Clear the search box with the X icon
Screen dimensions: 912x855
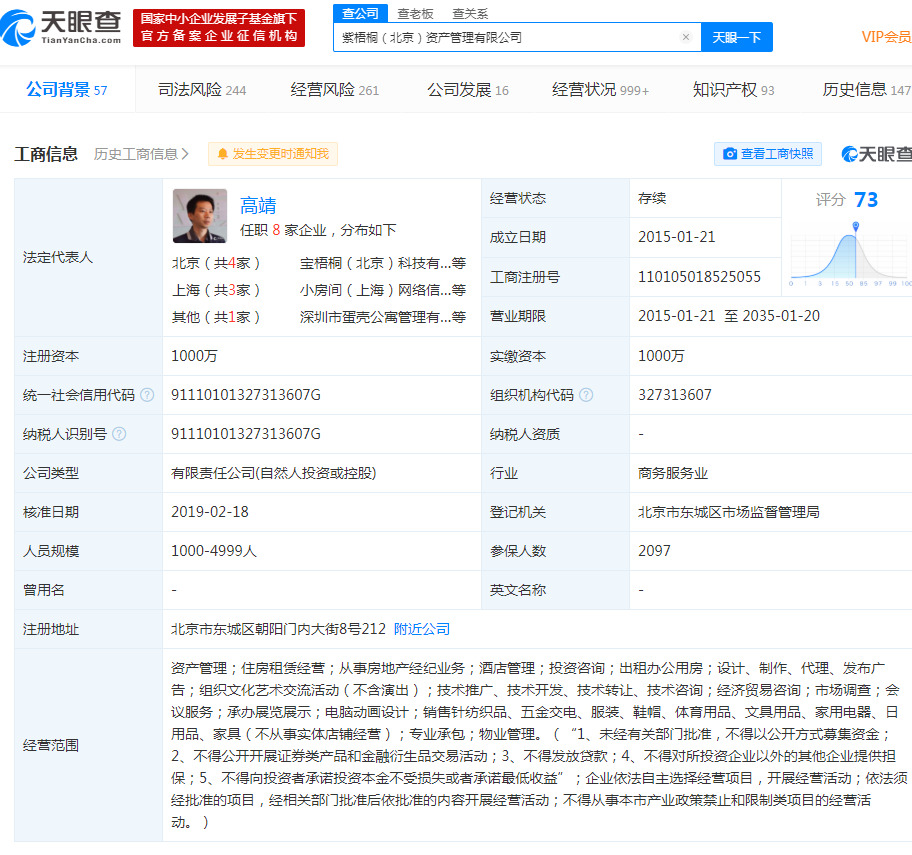pyautogui.click(x=686, y=37)
